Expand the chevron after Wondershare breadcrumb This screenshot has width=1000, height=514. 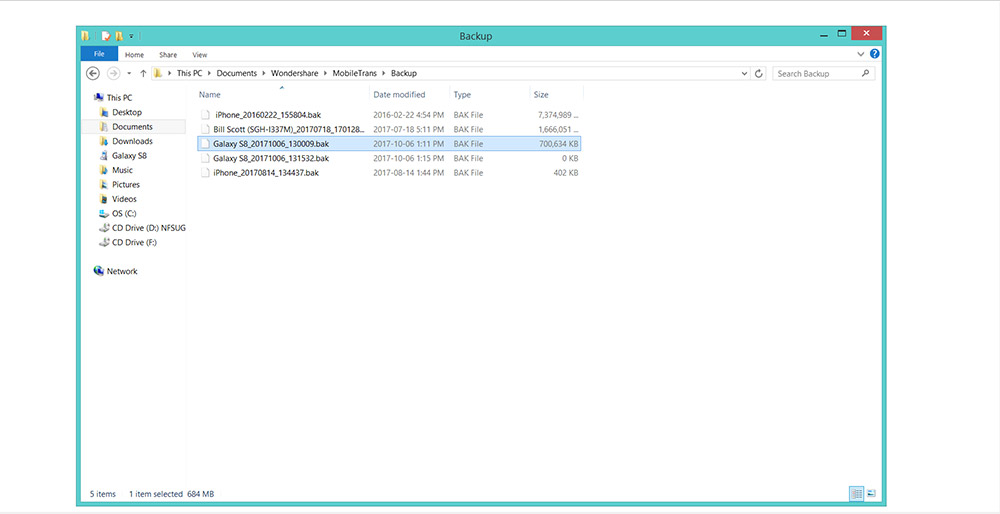coord(326,73)
